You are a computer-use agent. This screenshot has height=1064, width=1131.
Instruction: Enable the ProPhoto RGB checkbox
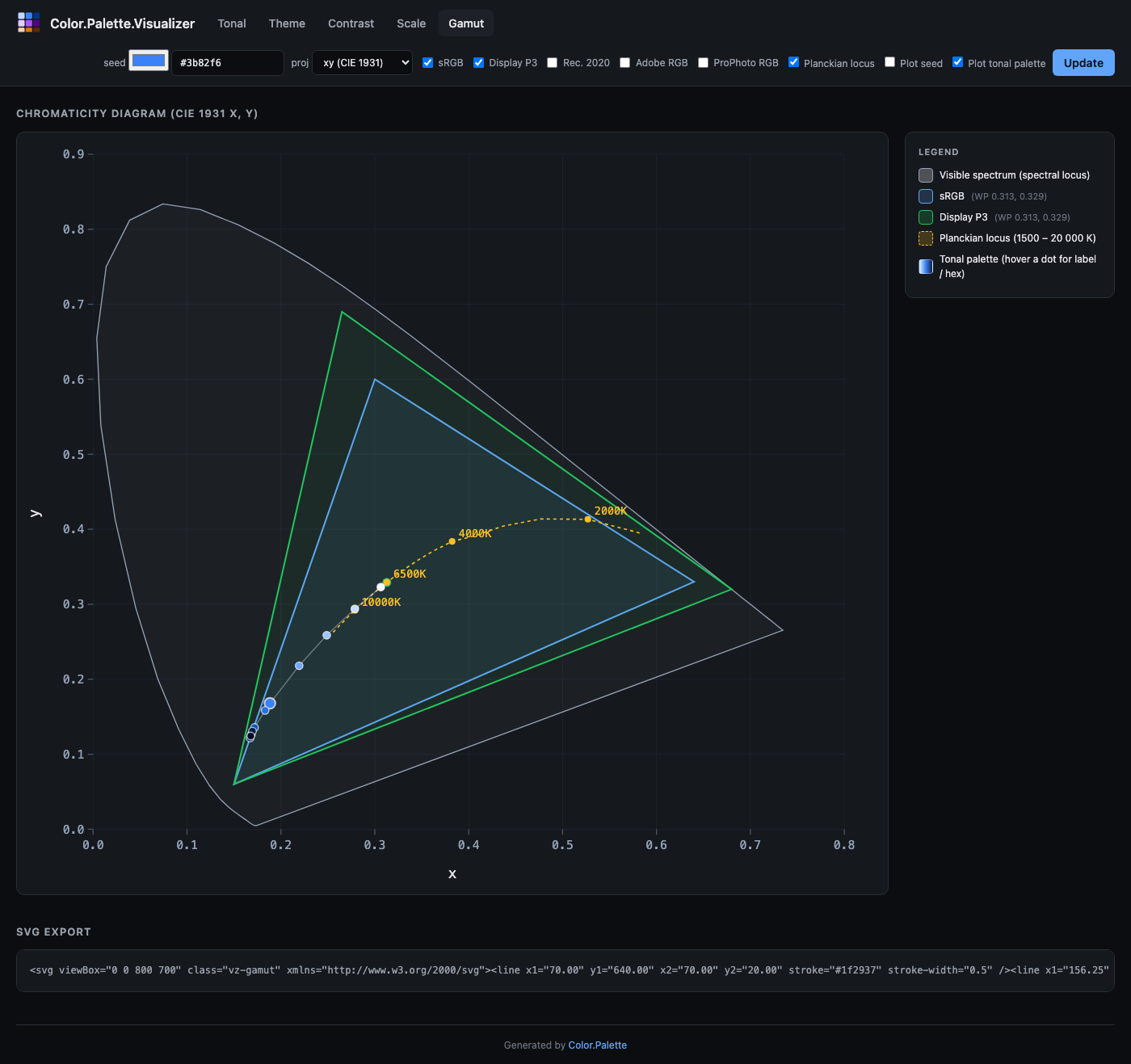(703, 63)
